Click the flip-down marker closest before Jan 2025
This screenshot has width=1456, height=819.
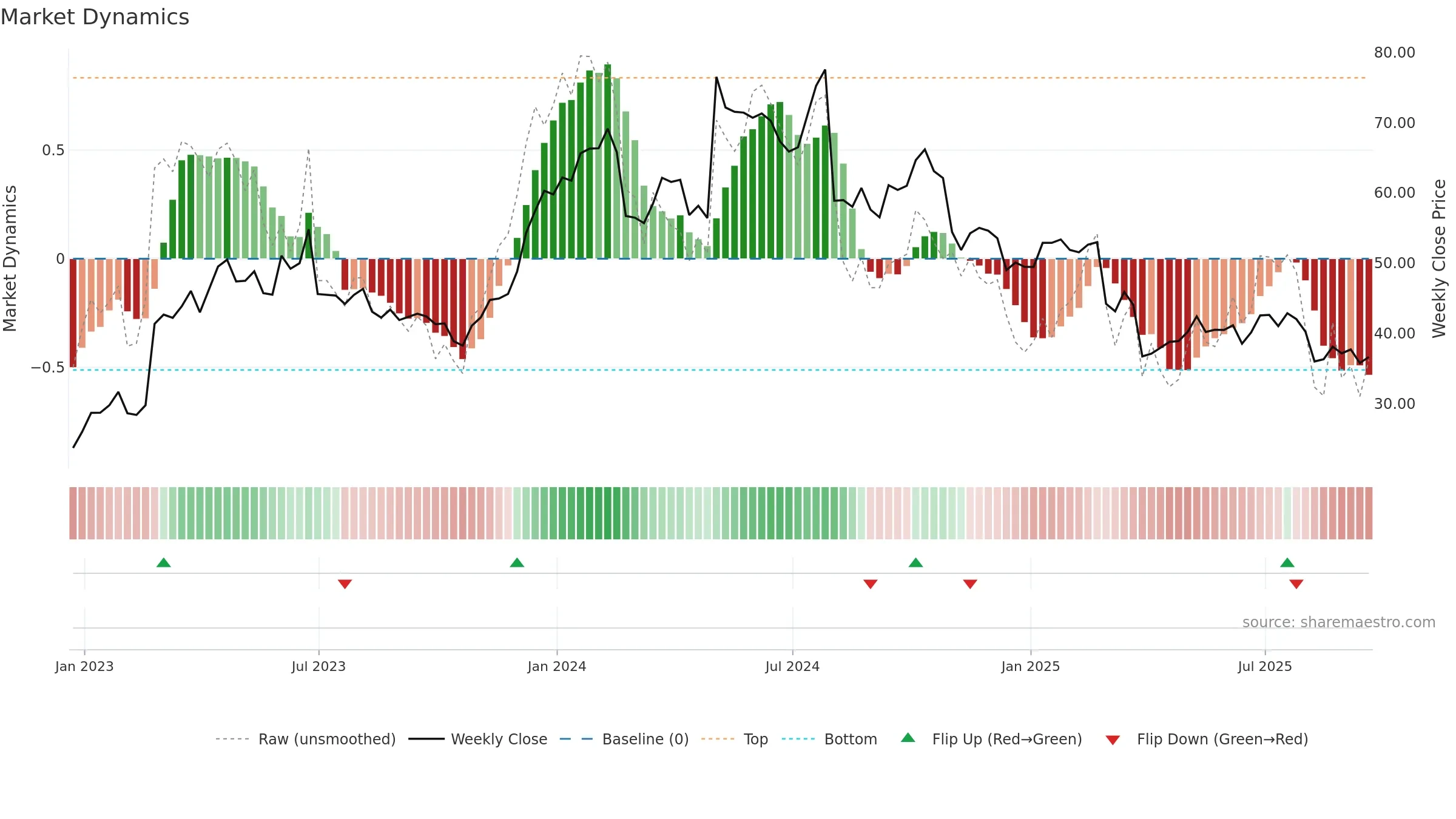coord(970,584)
